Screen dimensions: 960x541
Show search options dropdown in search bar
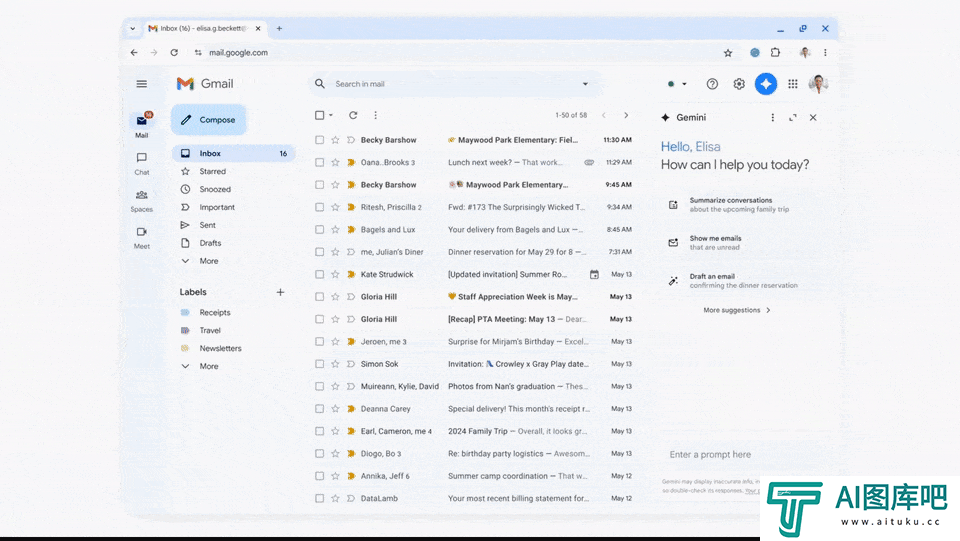[585, 84]
